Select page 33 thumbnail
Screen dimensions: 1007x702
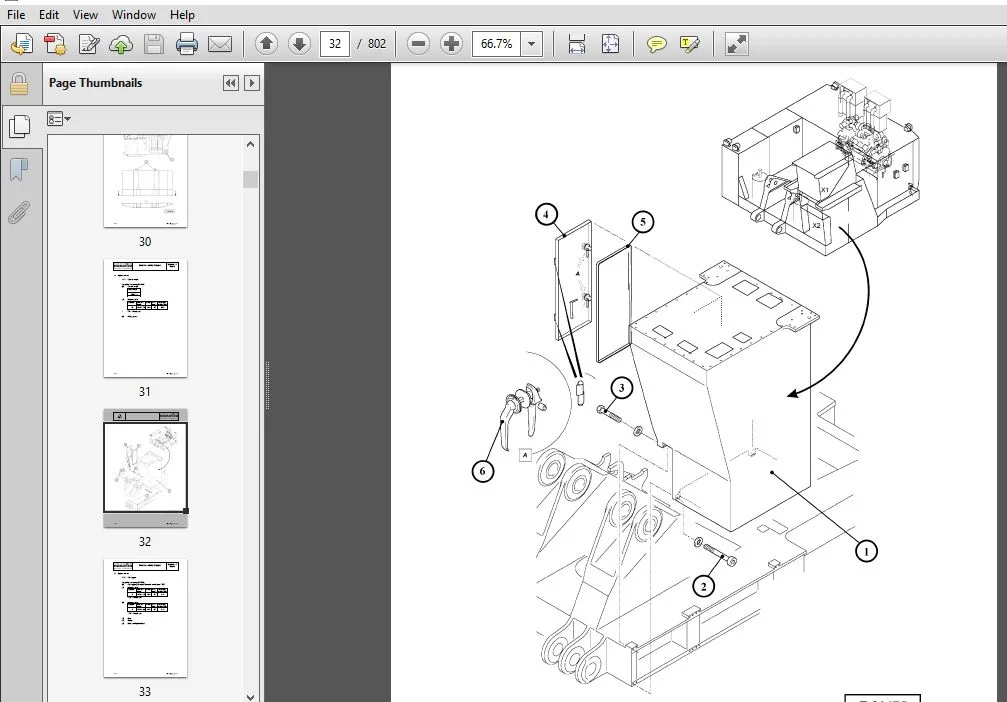tap(145, 619)
